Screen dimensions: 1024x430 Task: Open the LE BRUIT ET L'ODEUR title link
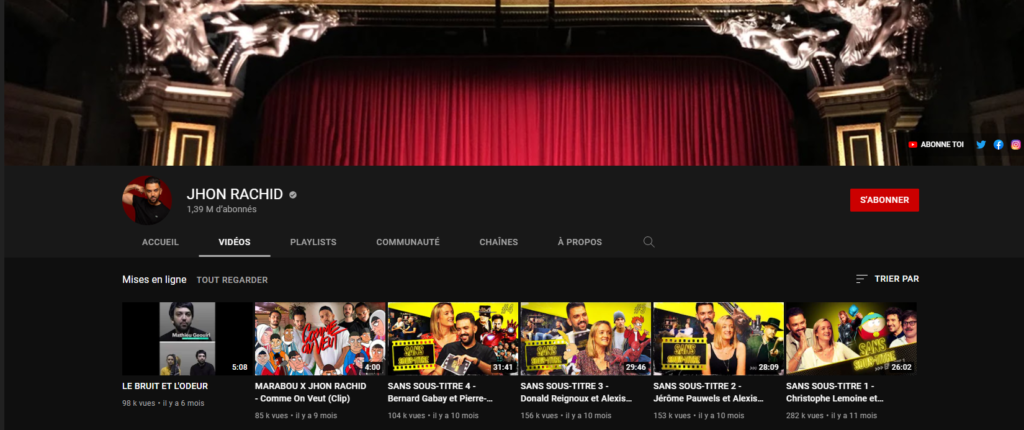(165, 386)
